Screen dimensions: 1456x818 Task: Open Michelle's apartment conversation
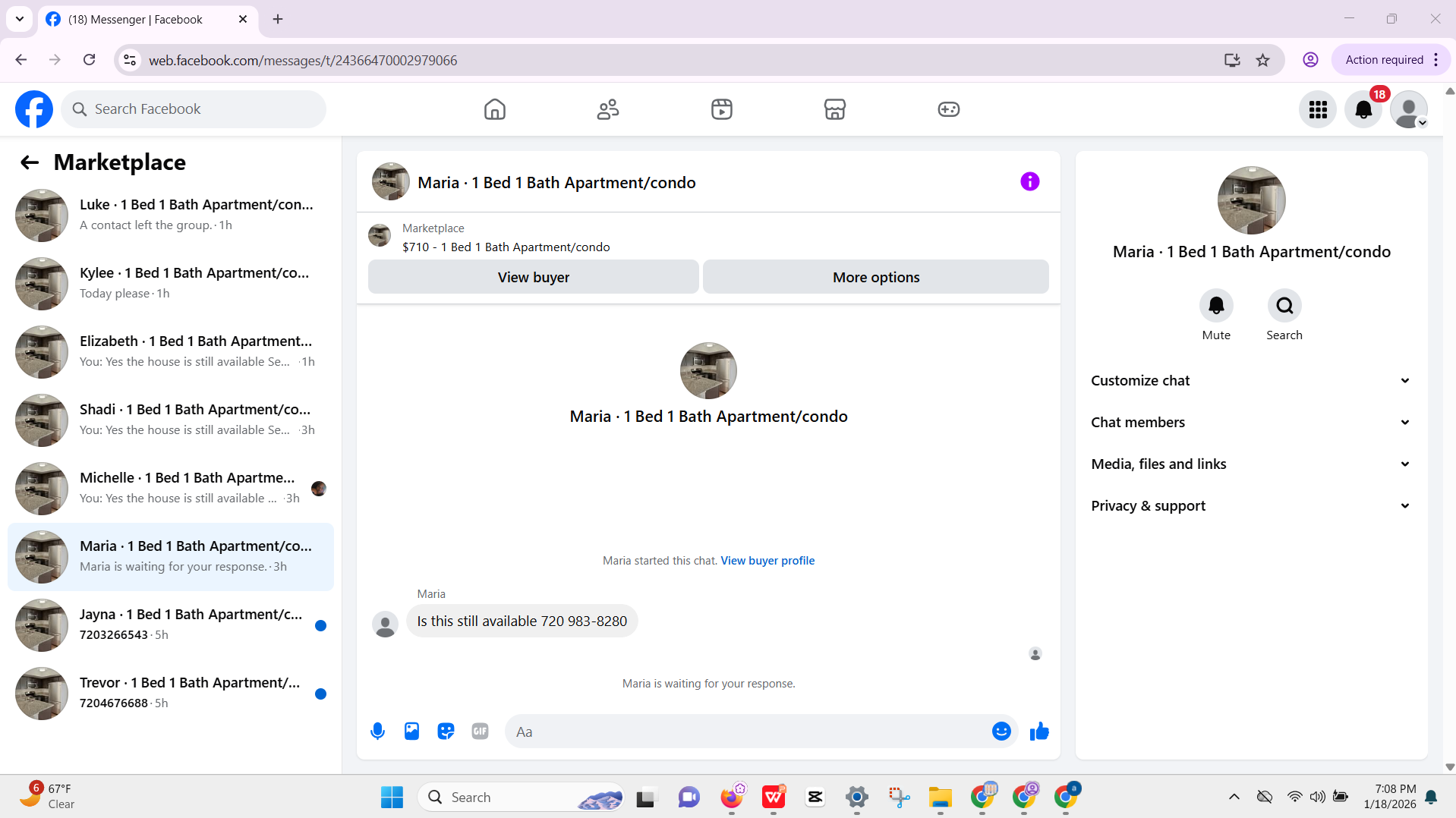click(171, 489)
